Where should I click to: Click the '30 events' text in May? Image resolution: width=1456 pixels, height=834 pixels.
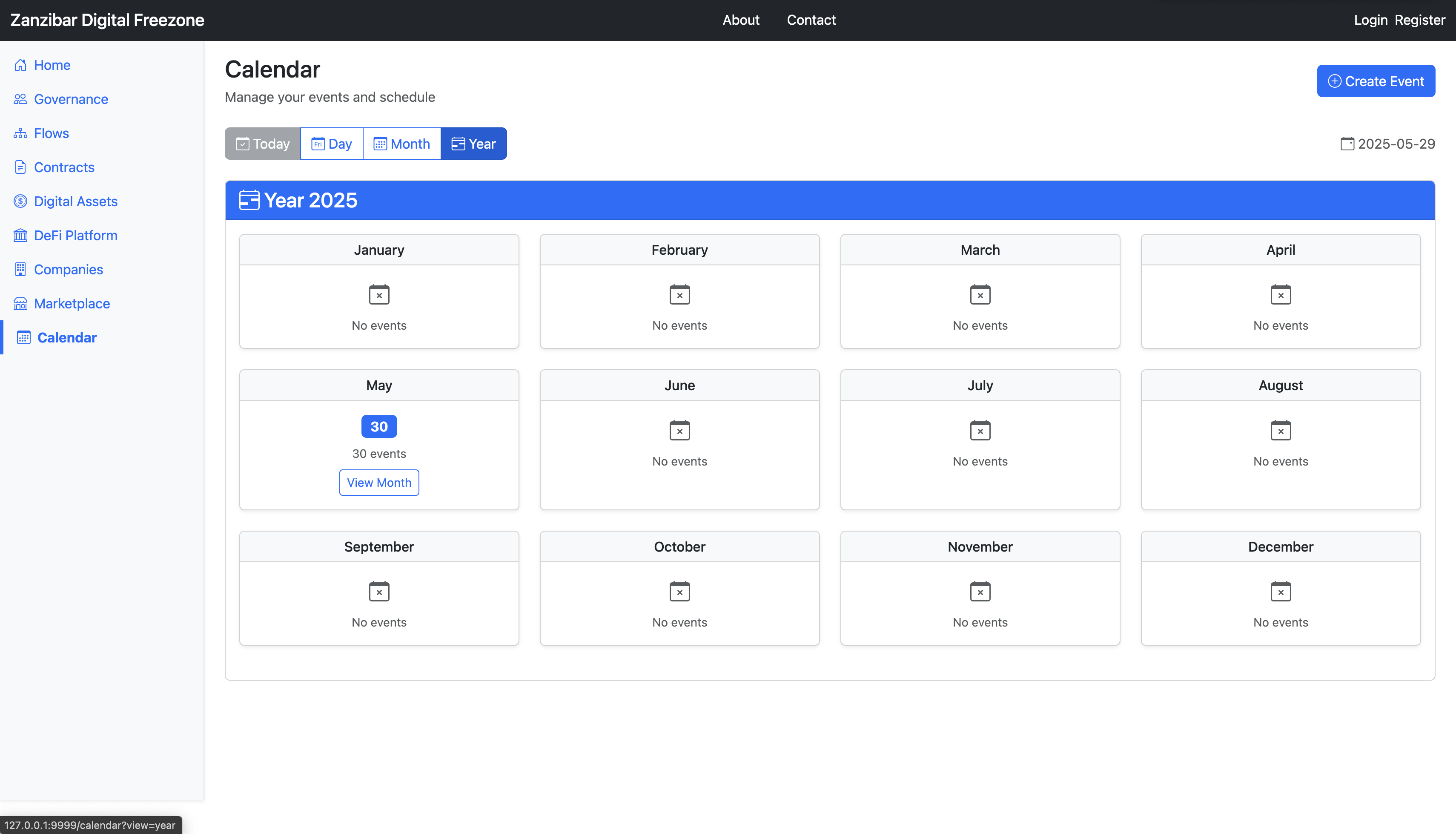tap(379, 454)
